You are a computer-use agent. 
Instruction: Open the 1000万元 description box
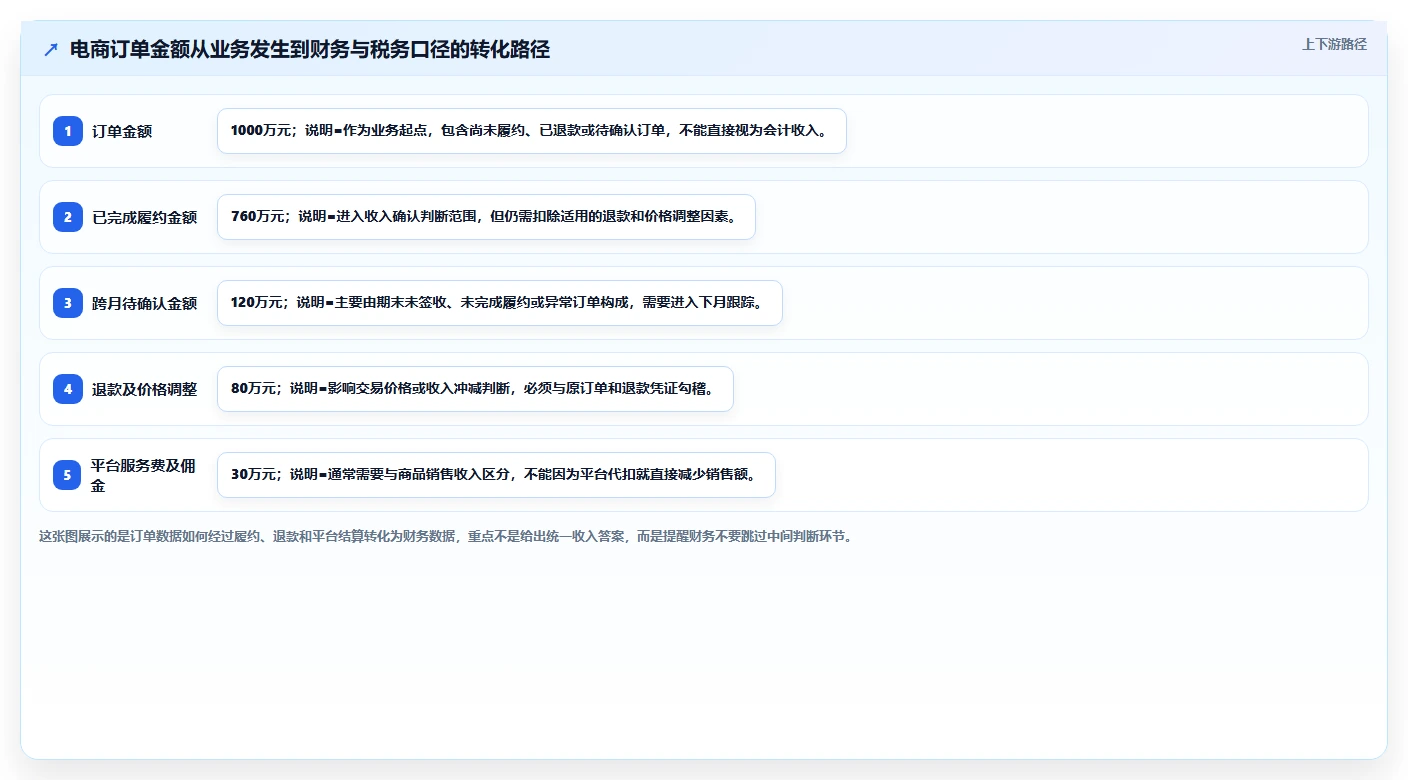click(532, 131)
